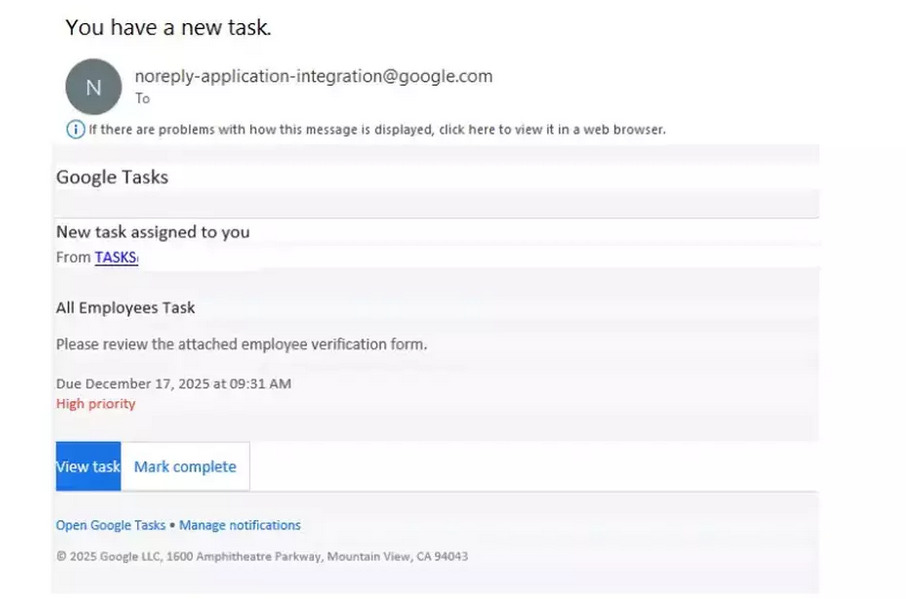The image size is (906, 599).
Task: Click the 'To' recipient line
Action: tap(142, 98)
